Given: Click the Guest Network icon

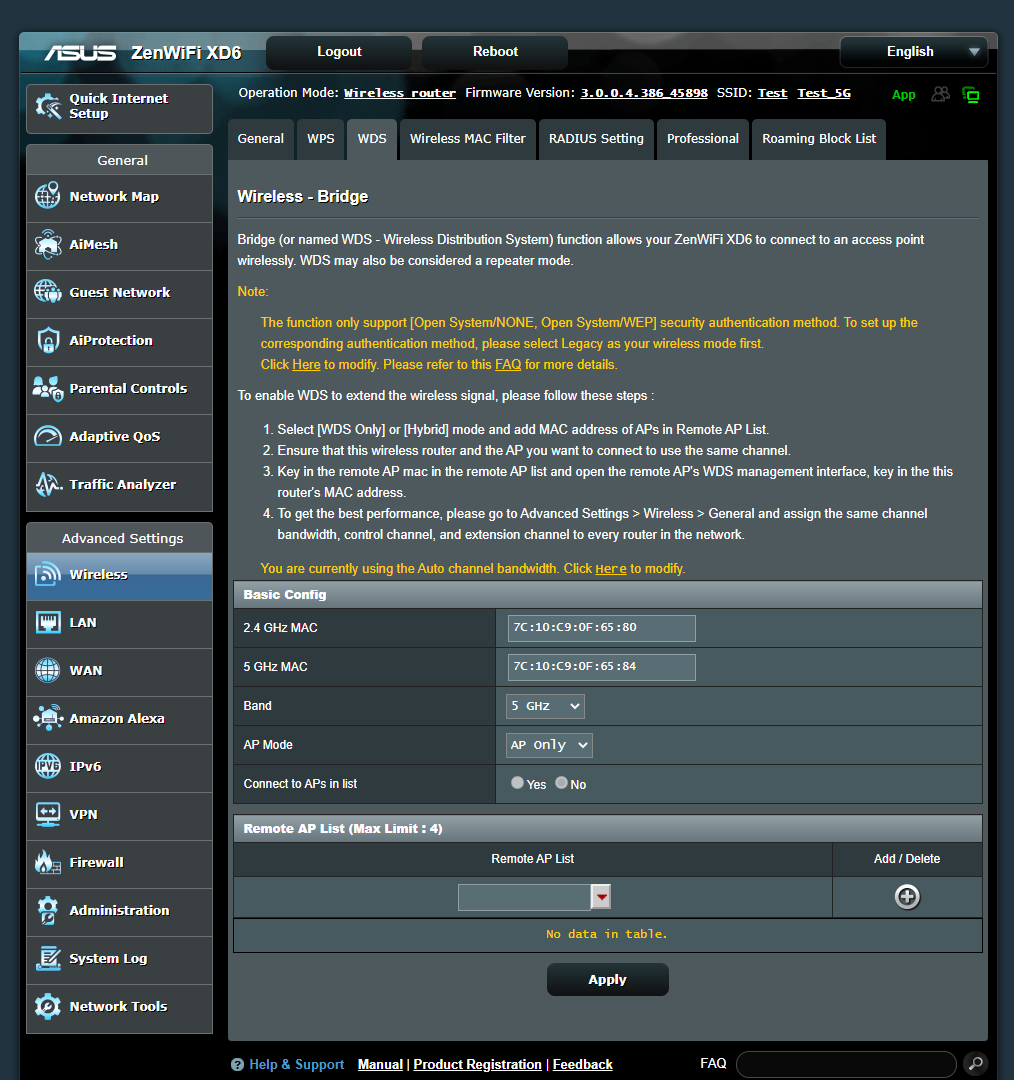Looking at the screenshot, I should (x=48, y=292).
